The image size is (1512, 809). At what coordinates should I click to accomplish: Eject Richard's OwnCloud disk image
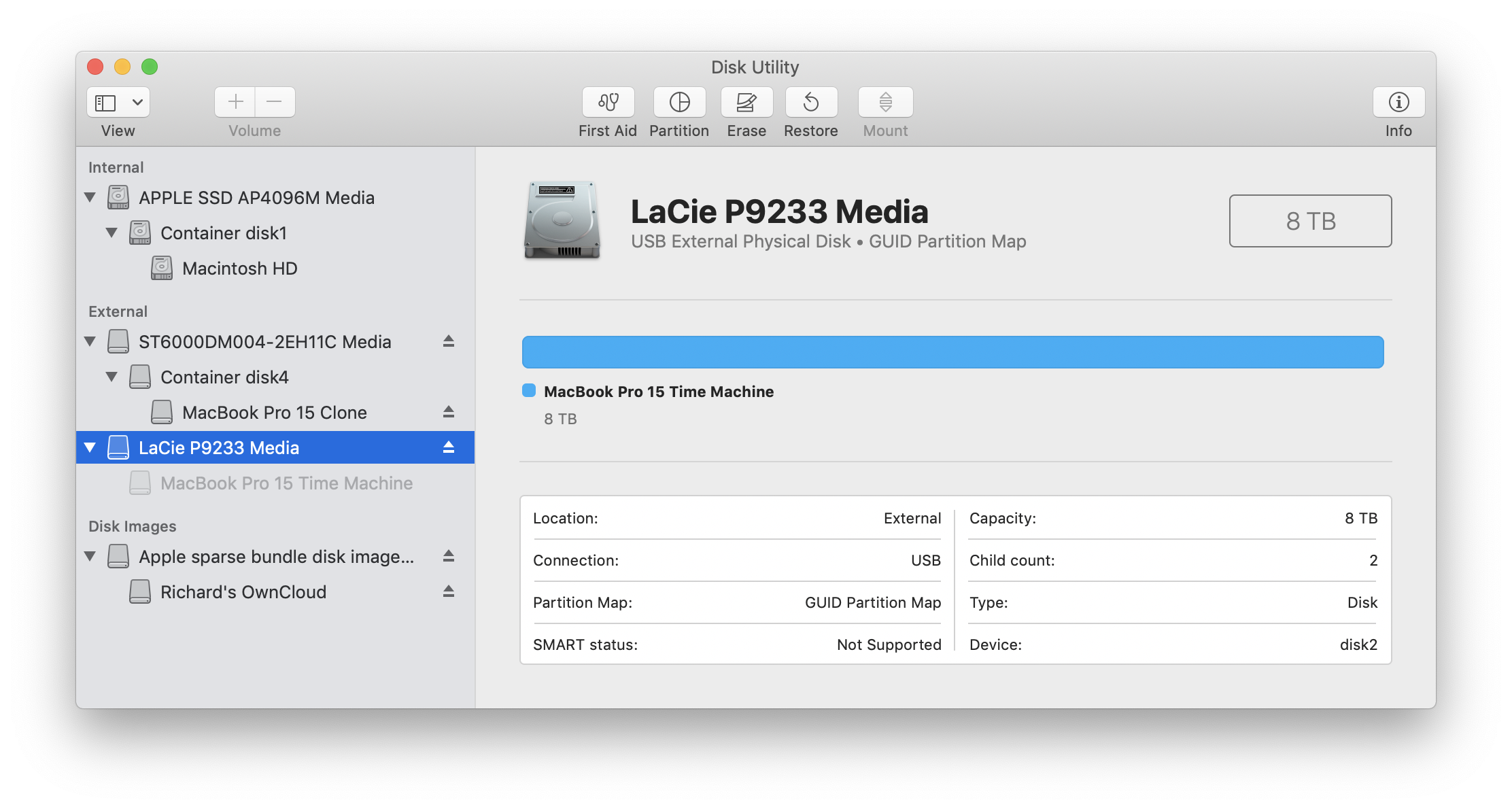click(x=448, y=591)
